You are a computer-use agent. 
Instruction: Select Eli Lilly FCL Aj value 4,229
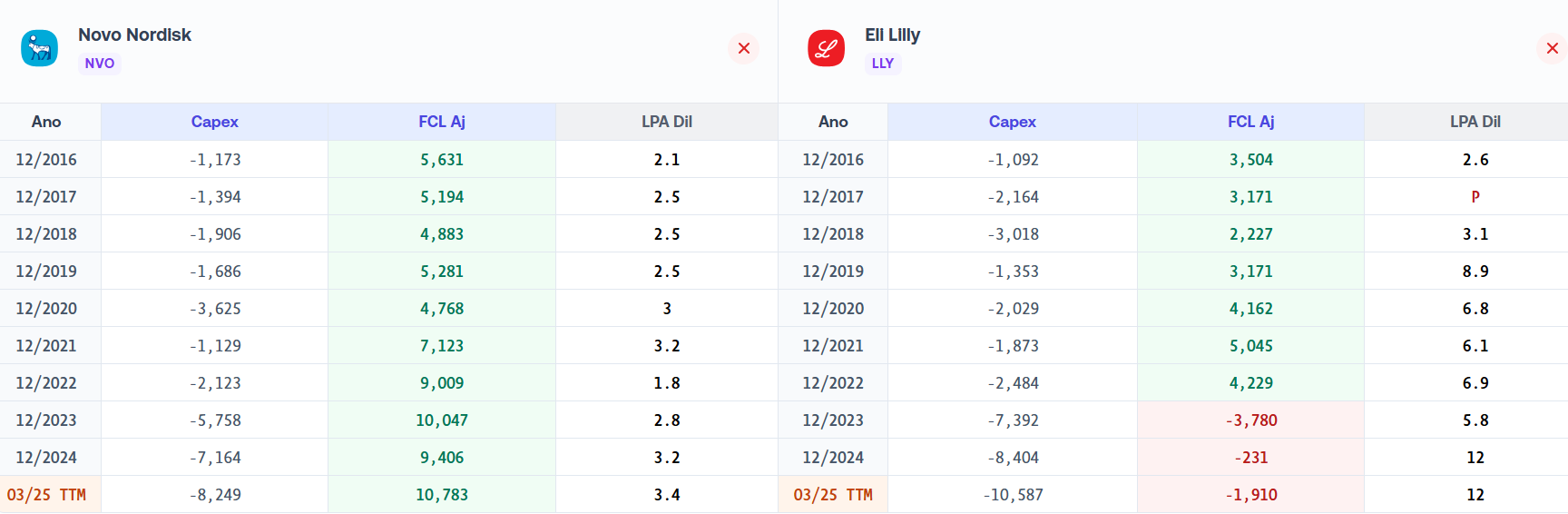pyautogui.click(x=1251, y=383)
